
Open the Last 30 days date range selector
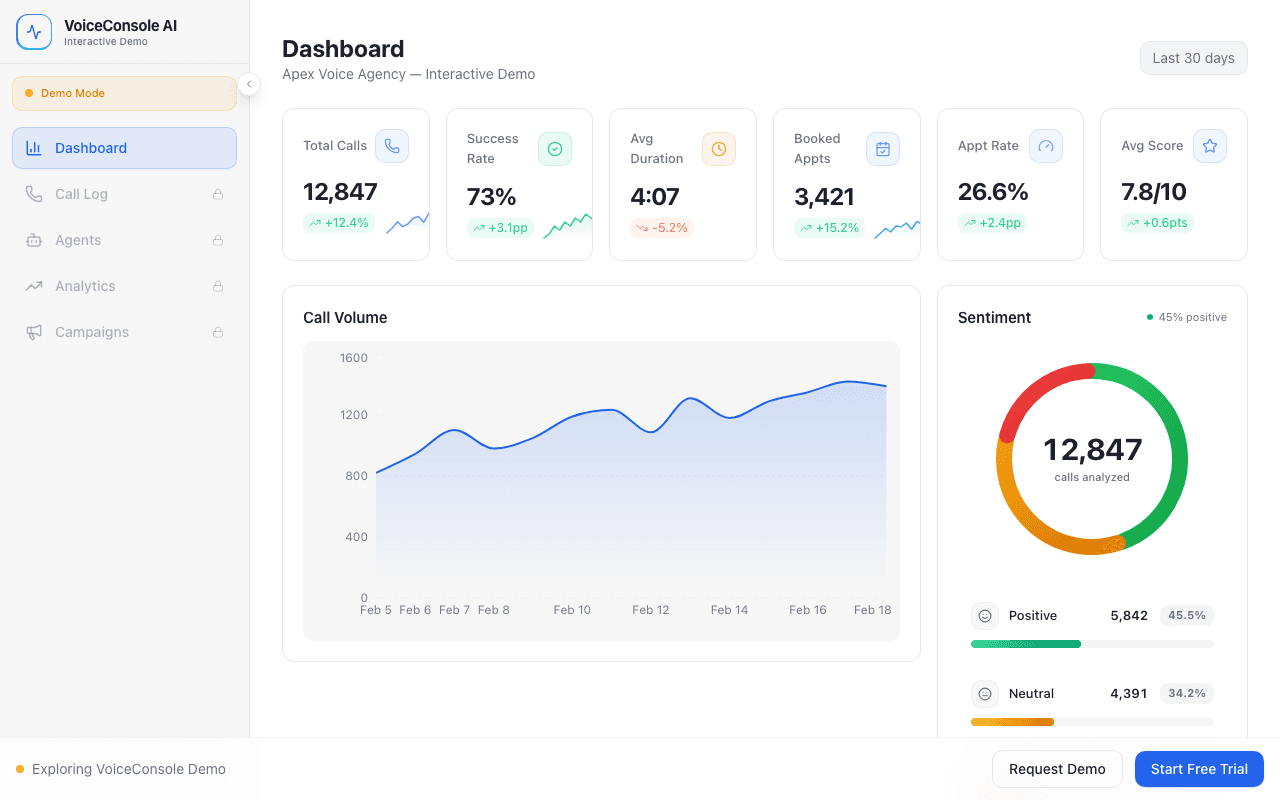click(1193, 58)
